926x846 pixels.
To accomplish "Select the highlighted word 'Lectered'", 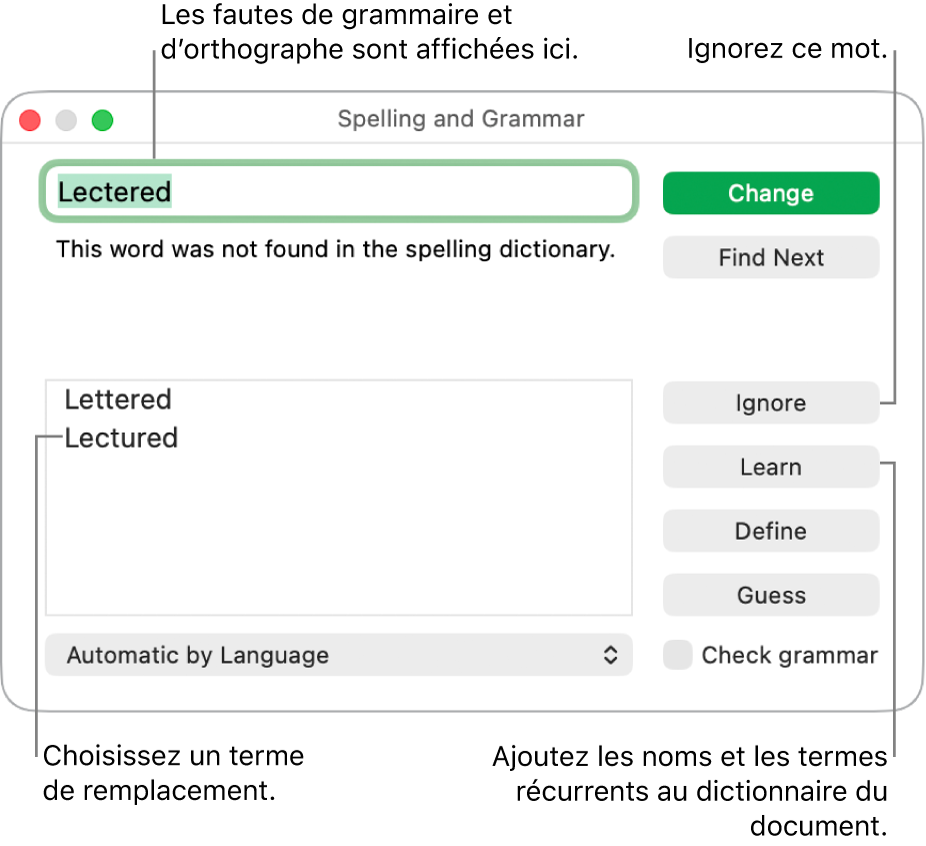I will click(x=114, y=192).
